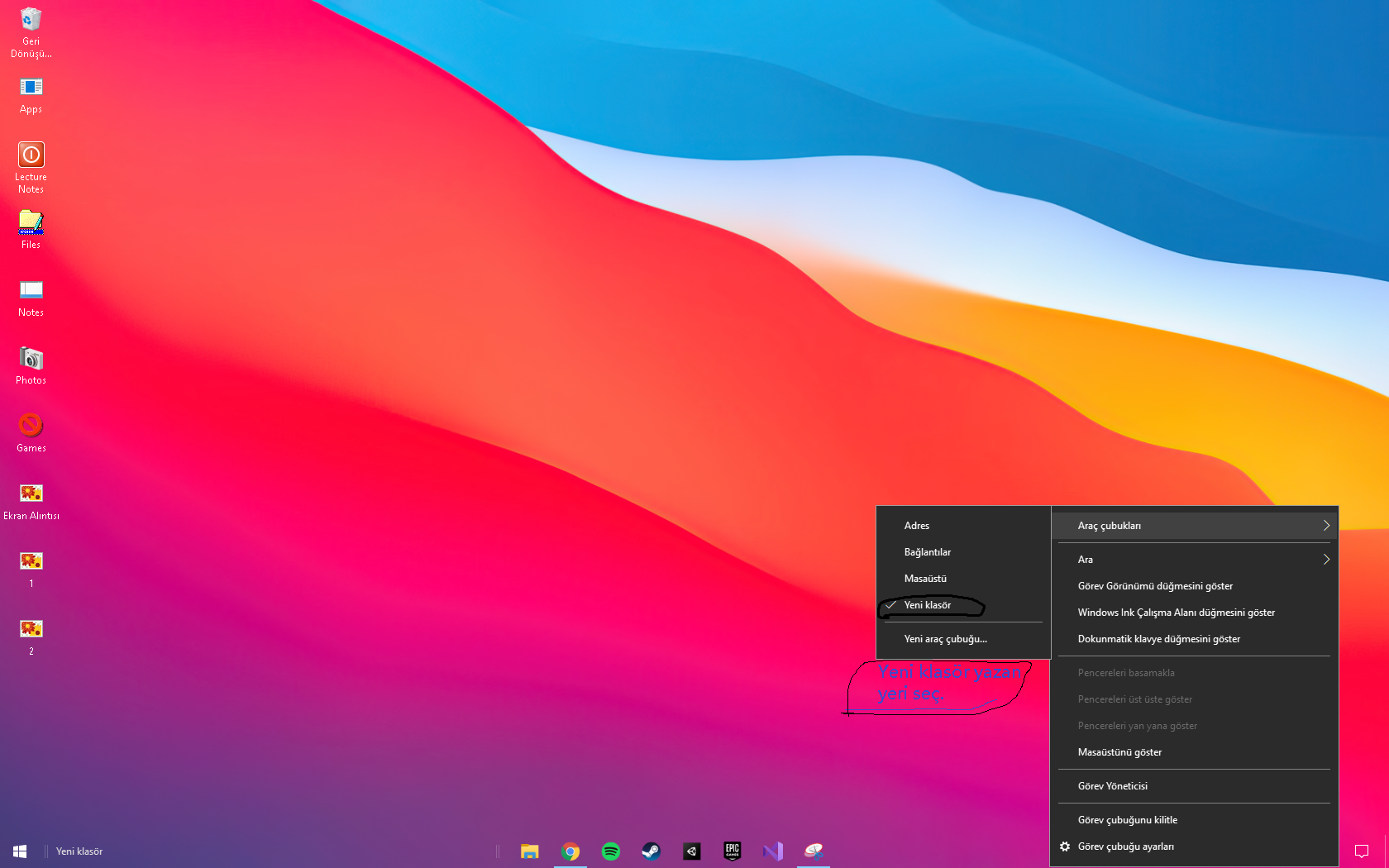Image resolution: width=1389 pixels, height=868 pixels.
Task: Open Steam from the taskbar
Action: 652,851
